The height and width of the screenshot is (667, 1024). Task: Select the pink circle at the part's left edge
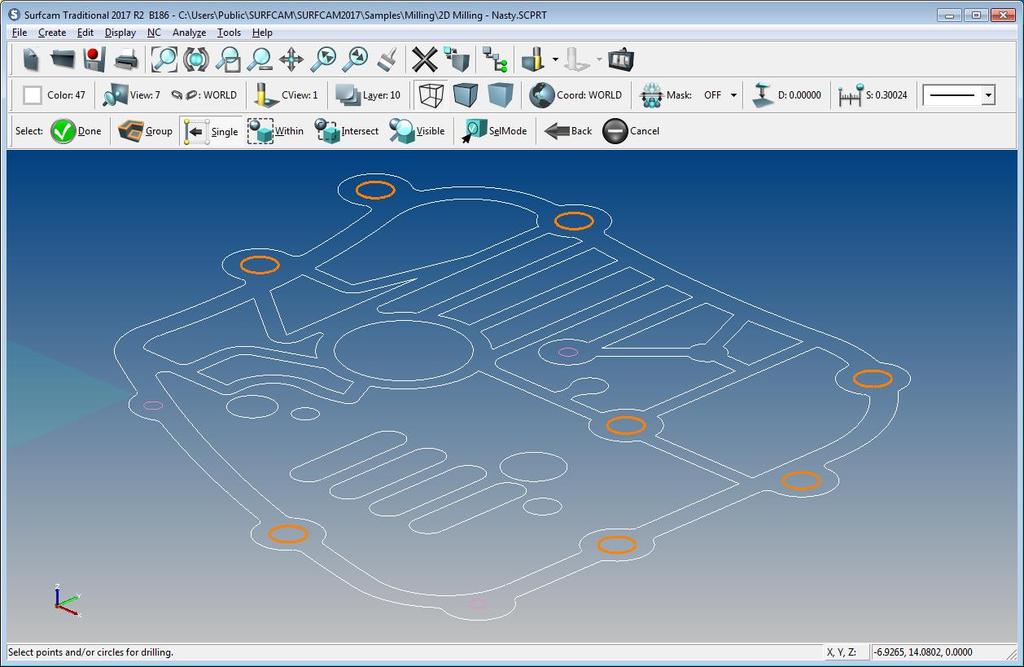pyautogui.click(x=153, y=406)
